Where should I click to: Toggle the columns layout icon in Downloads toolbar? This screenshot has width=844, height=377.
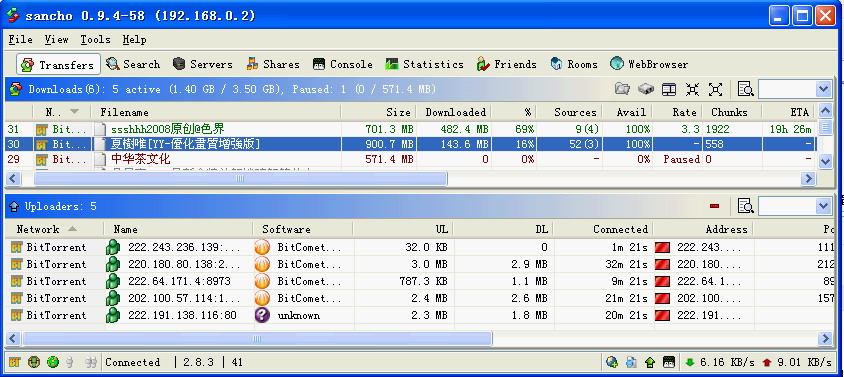[669, 89]
